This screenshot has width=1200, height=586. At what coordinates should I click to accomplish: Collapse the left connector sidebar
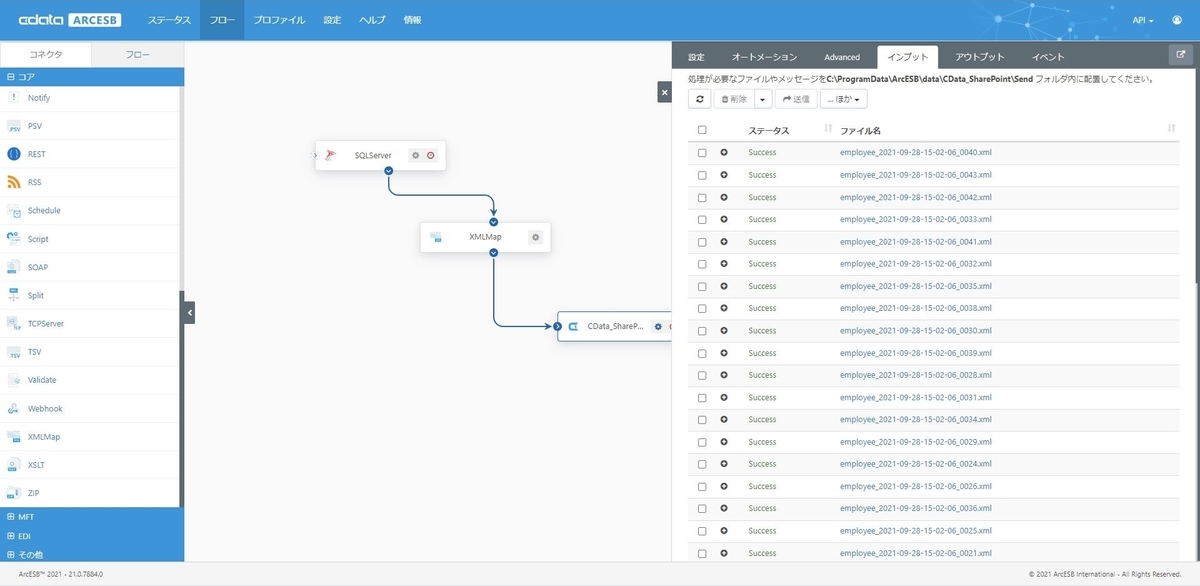click(x=189, y=313)
